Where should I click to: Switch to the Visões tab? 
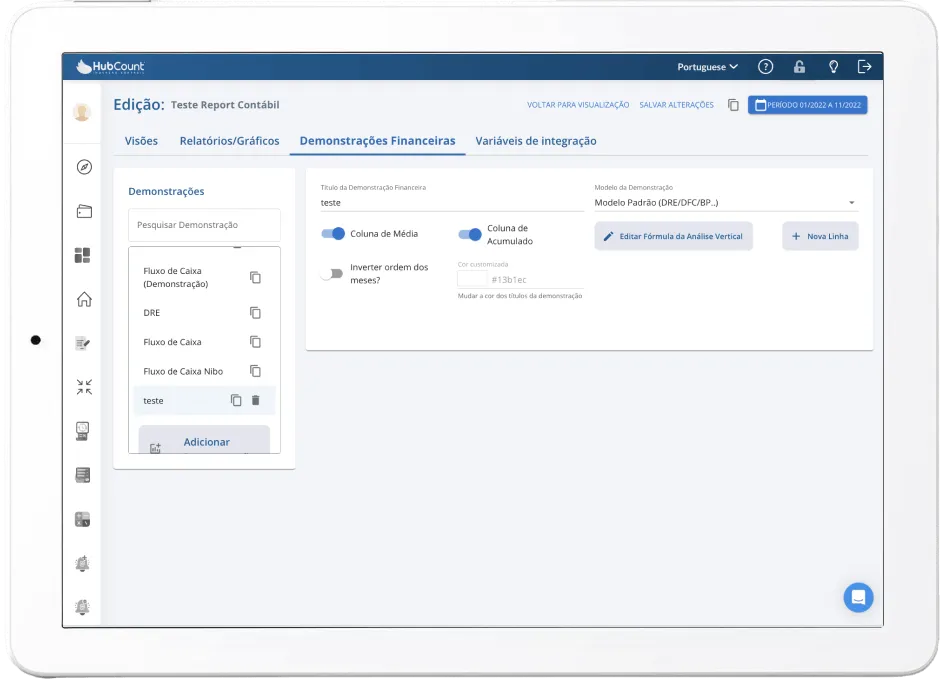[141, 141]
